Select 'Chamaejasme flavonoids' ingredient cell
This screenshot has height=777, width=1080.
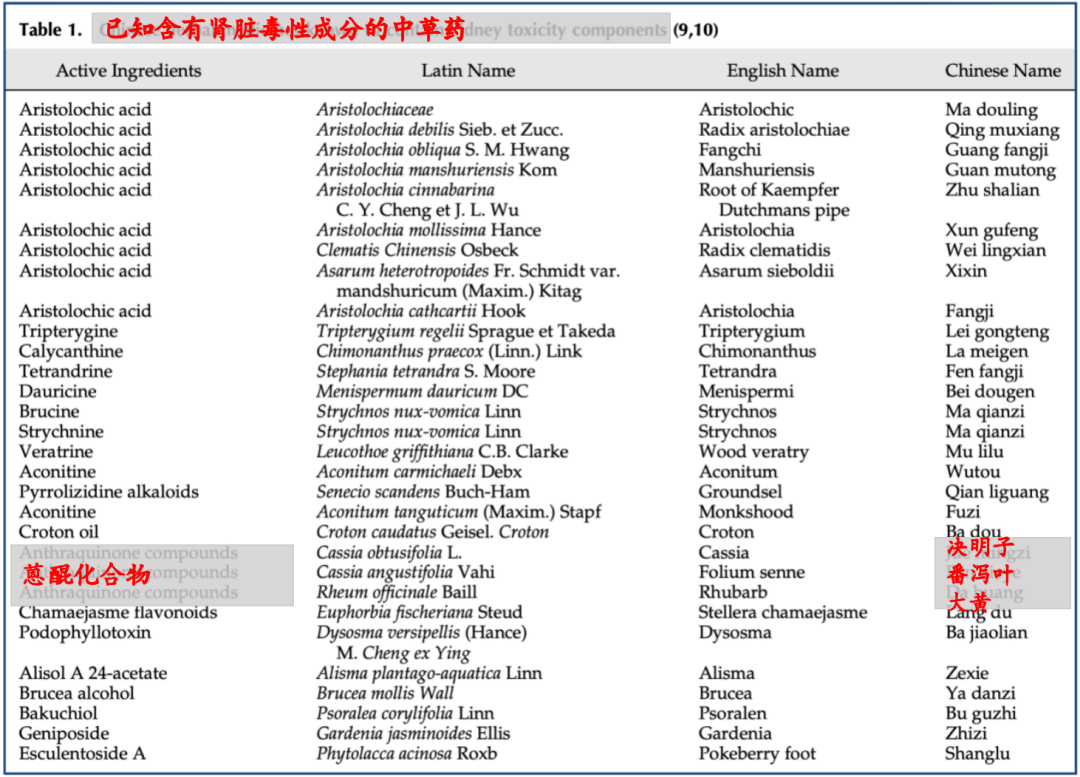tap(118, 612)
